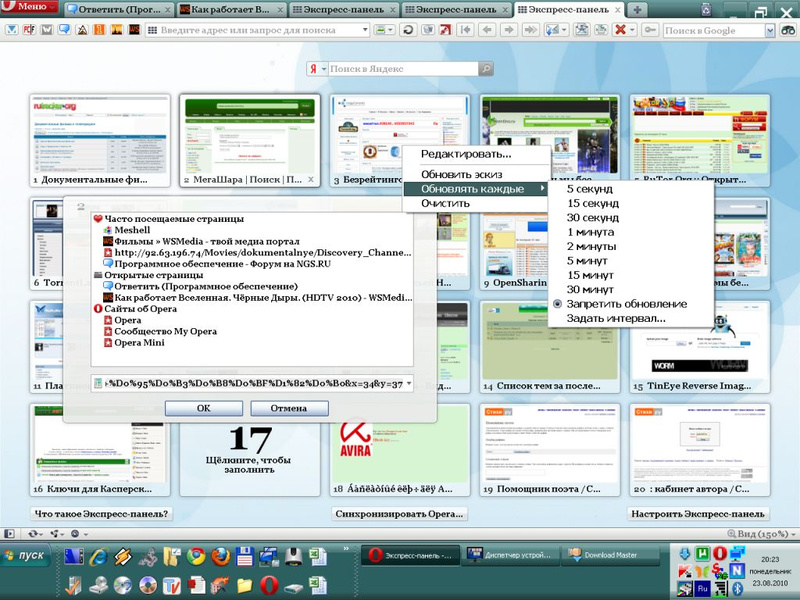Launch Firefox from the quick launch bar

click(220, 556)
